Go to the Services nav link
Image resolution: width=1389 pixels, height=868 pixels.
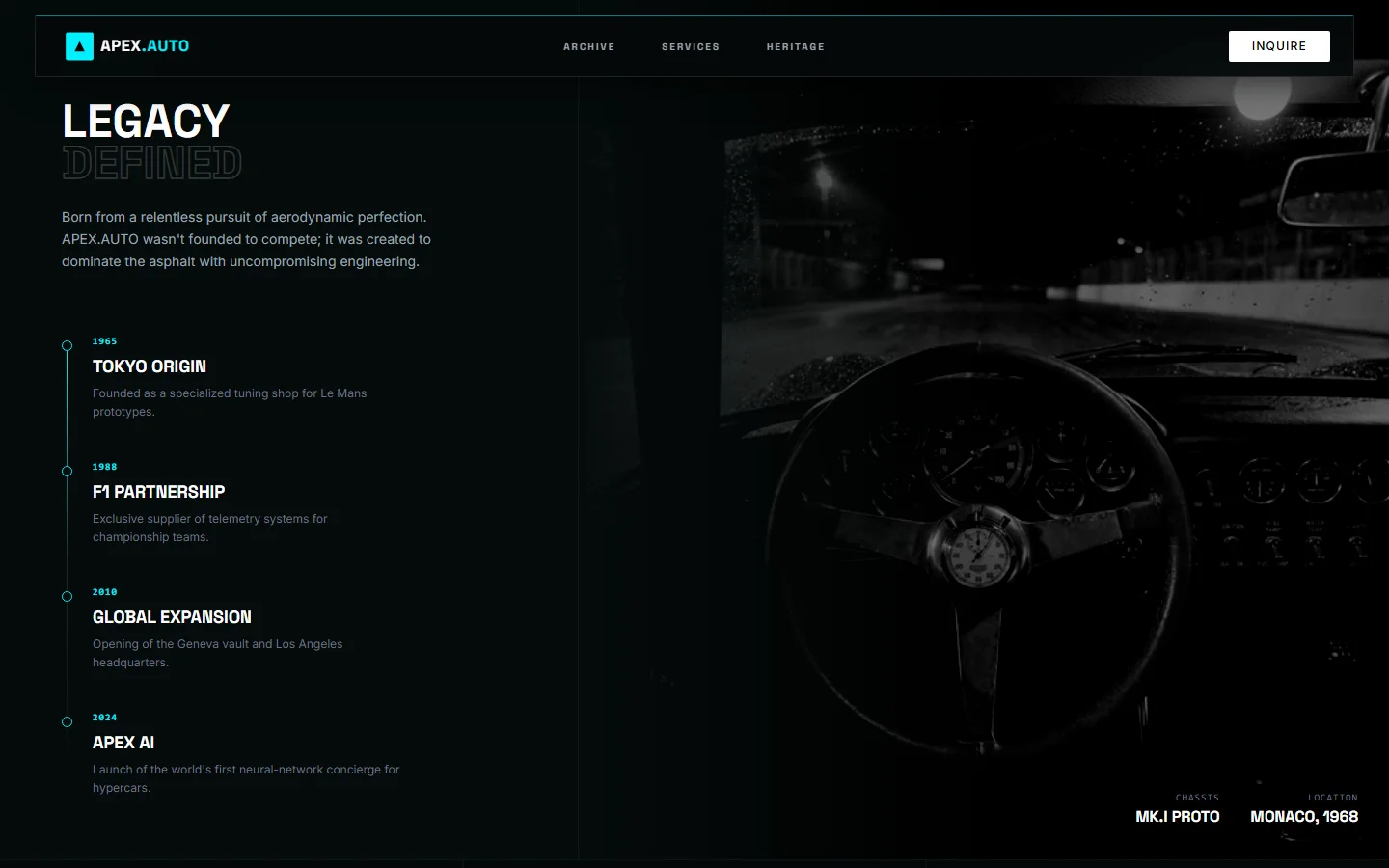point(690,47)
